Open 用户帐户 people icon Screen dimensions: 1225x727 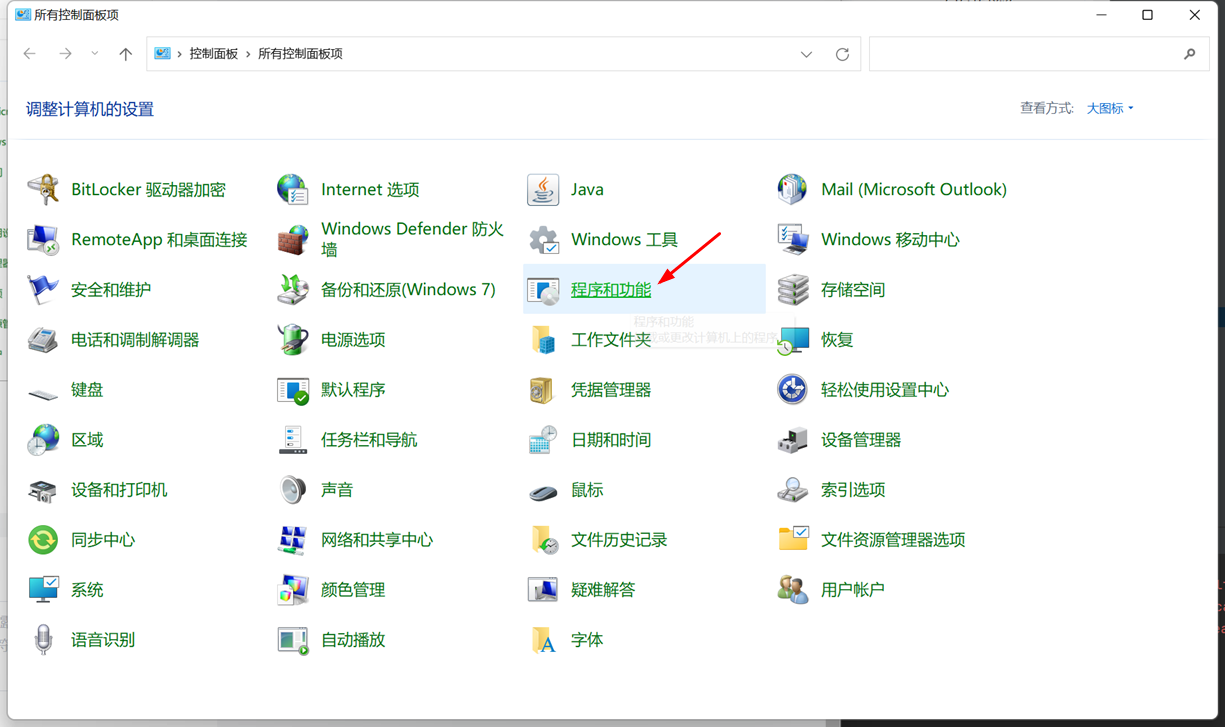click(793, 590)
